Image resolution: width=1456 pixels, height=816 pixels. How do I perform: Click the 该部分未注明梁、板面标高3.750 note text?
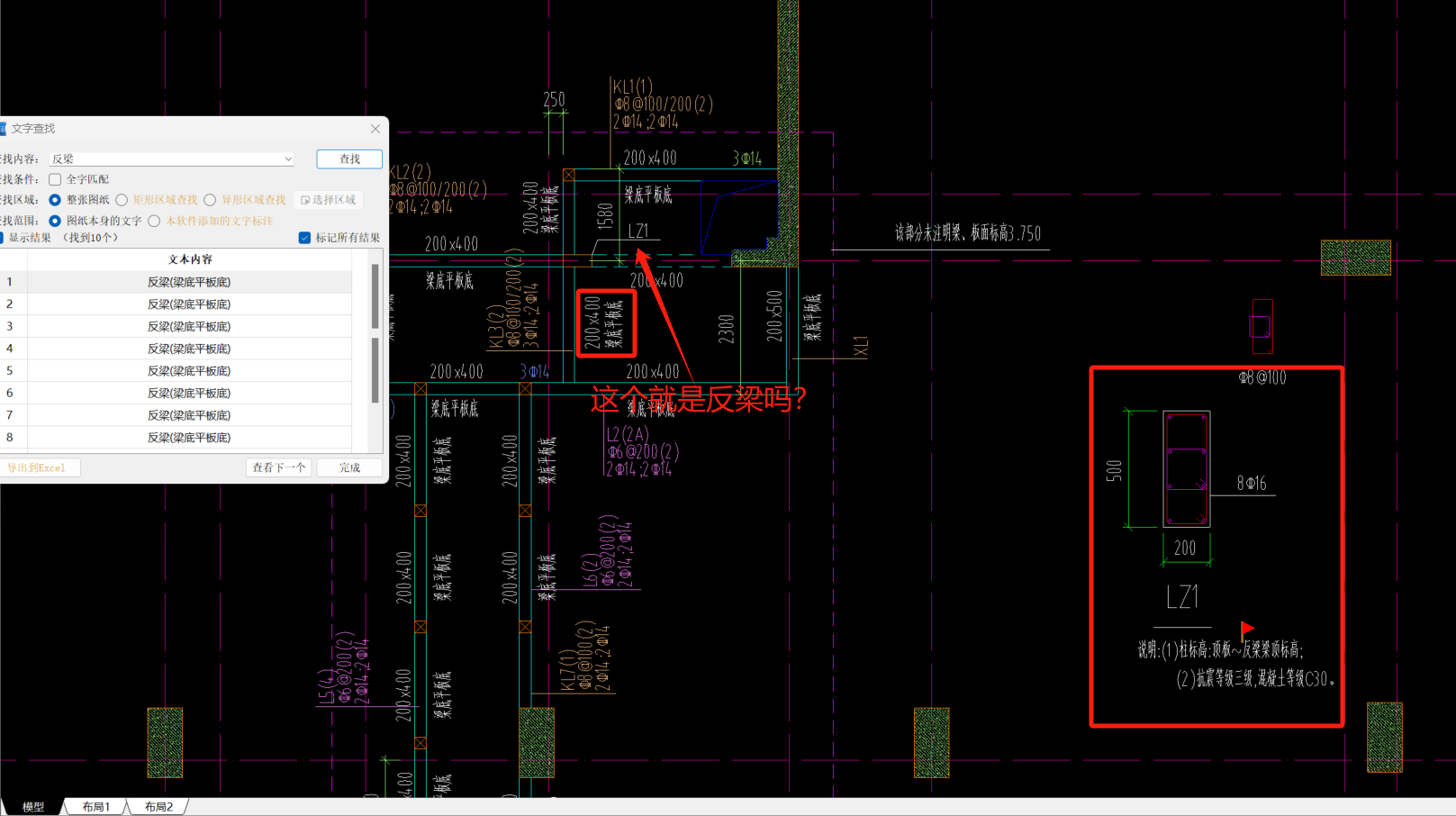968,233
